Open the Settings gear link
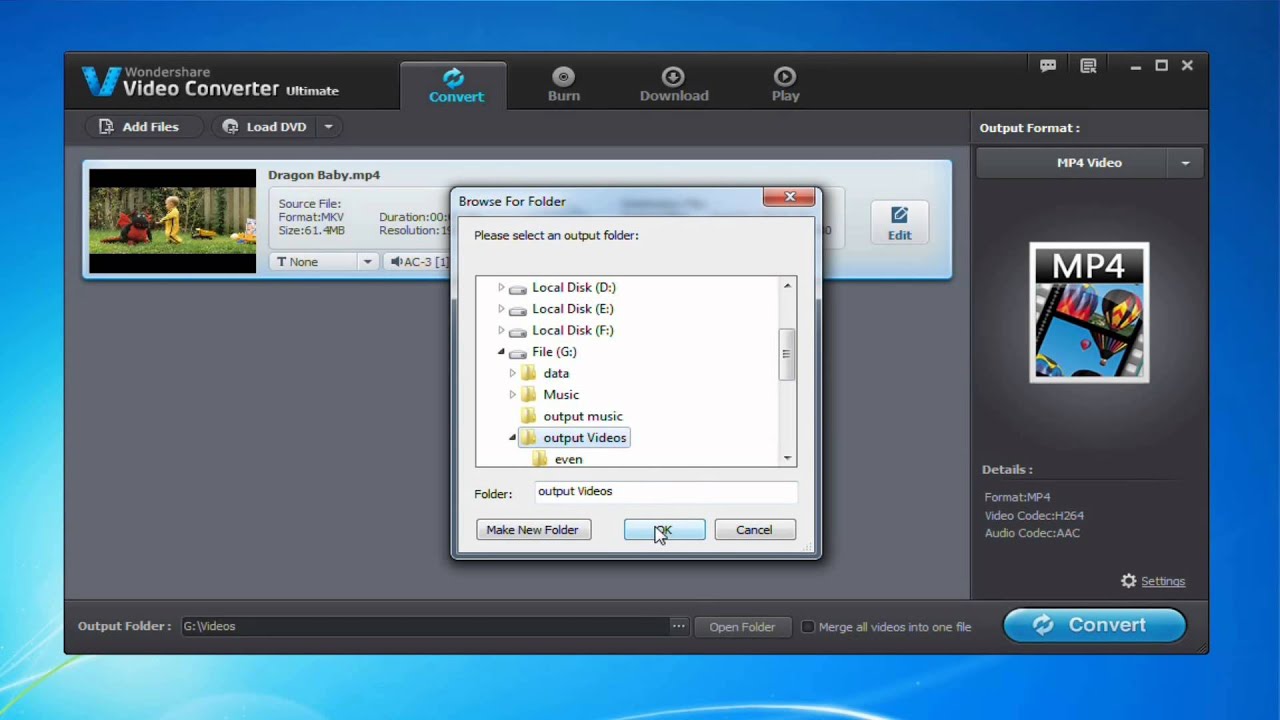The width and height of the screenshot is (1280, 720). tap(1153, 581)
